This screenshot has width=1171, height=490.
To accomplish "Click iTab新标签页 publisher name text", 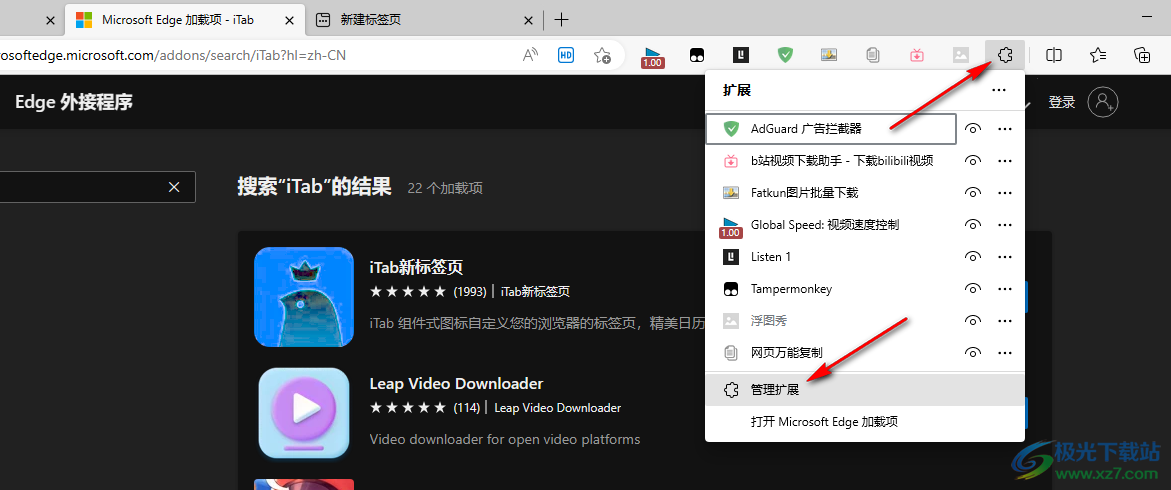I will click(535, 291).
